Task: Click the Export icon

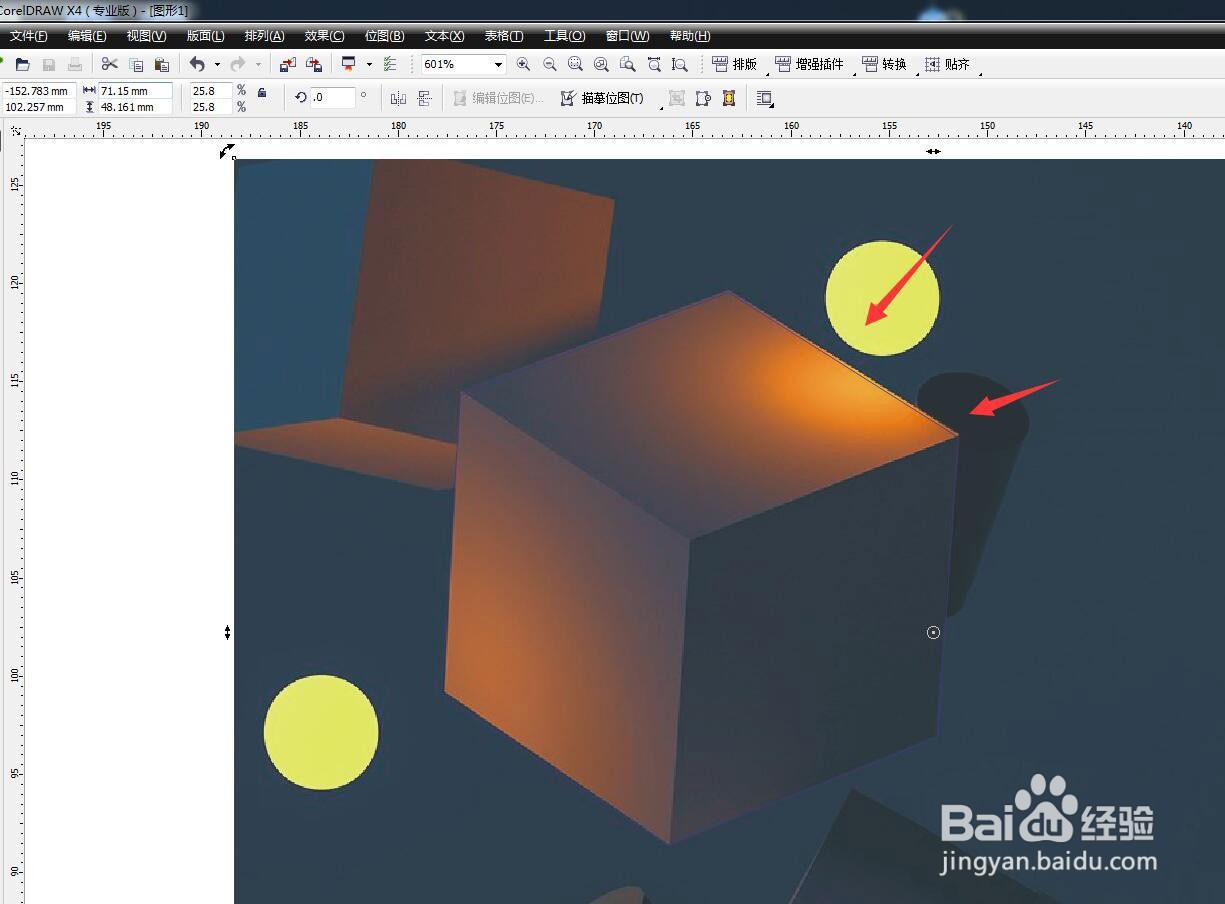Action: click(313, 64)
